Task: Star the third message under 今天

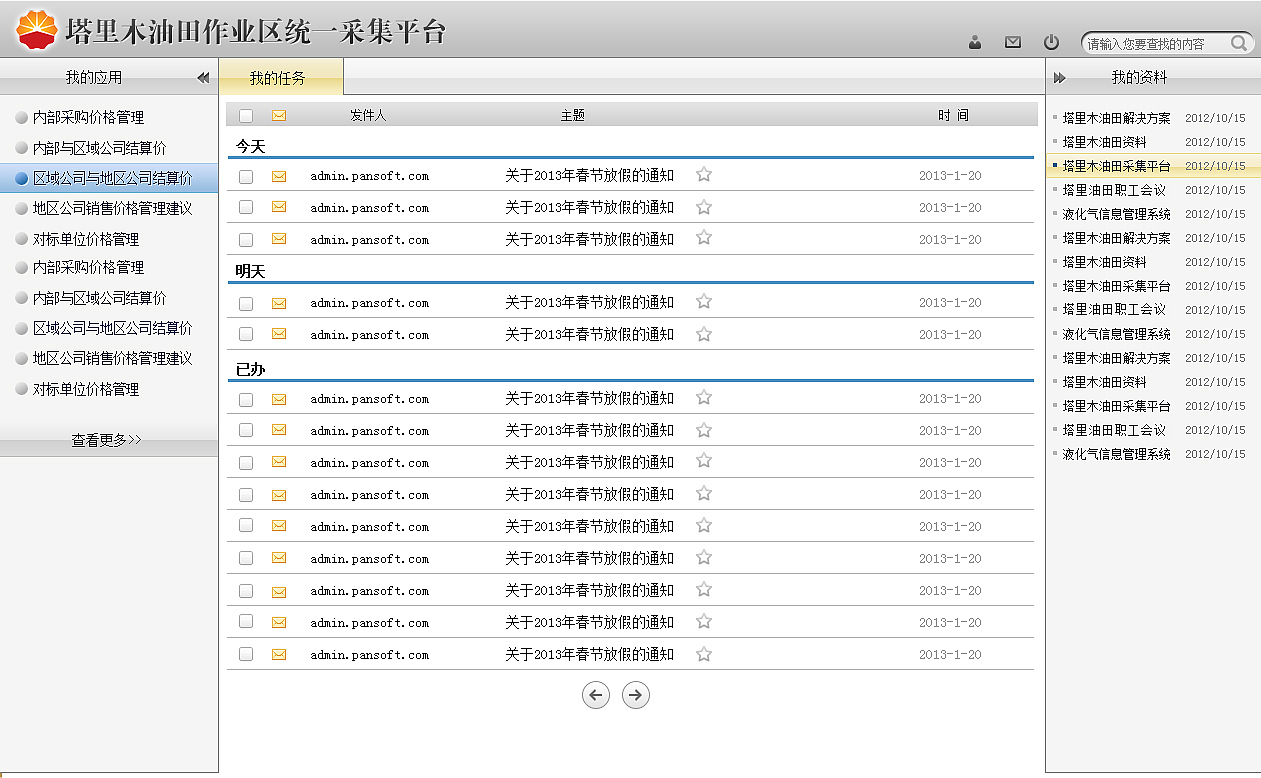Action: (704, 238)
